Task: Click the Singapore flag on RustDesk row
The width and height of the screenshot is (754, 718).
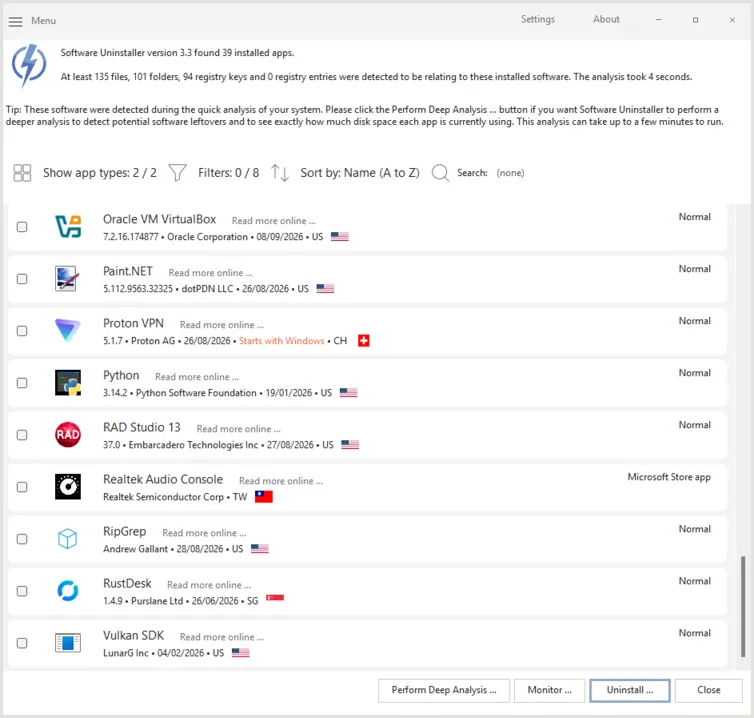Action: point(275,598)
